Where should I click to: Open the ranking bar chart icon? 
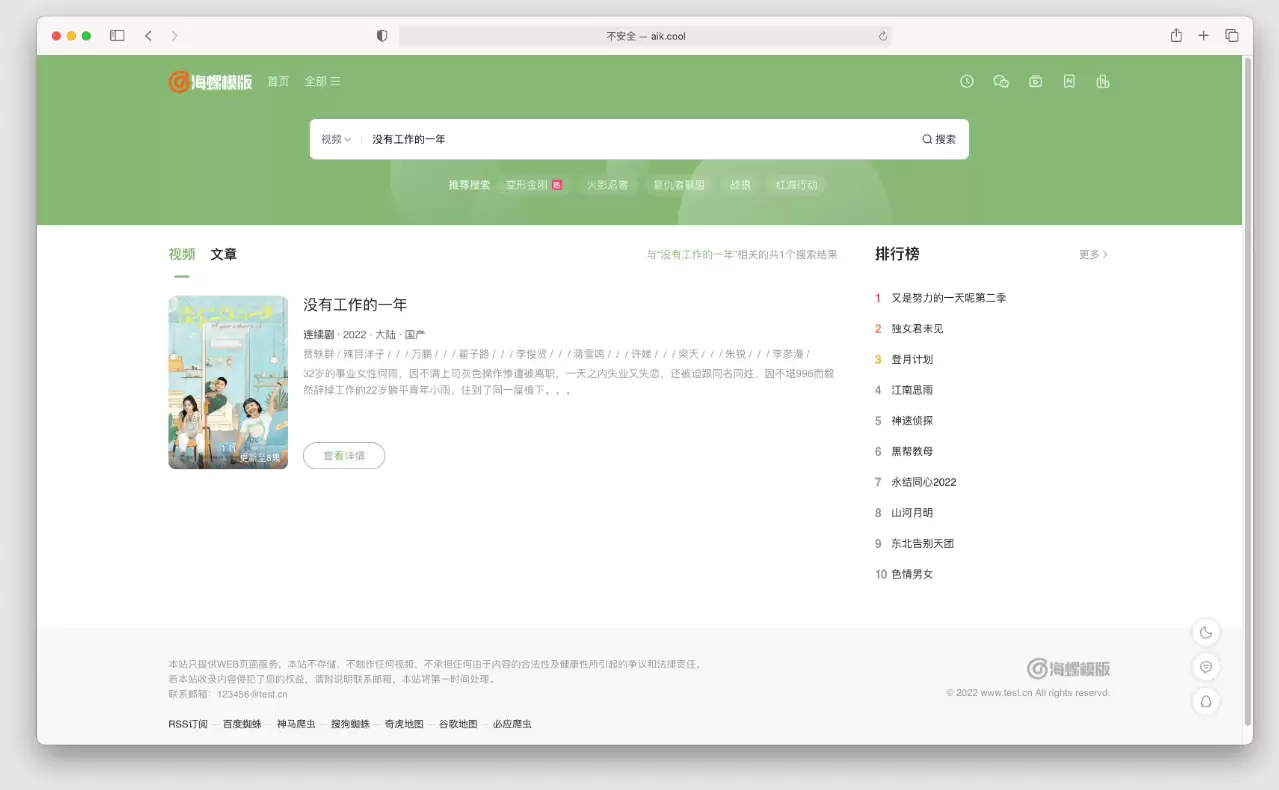click(1103, 82)
